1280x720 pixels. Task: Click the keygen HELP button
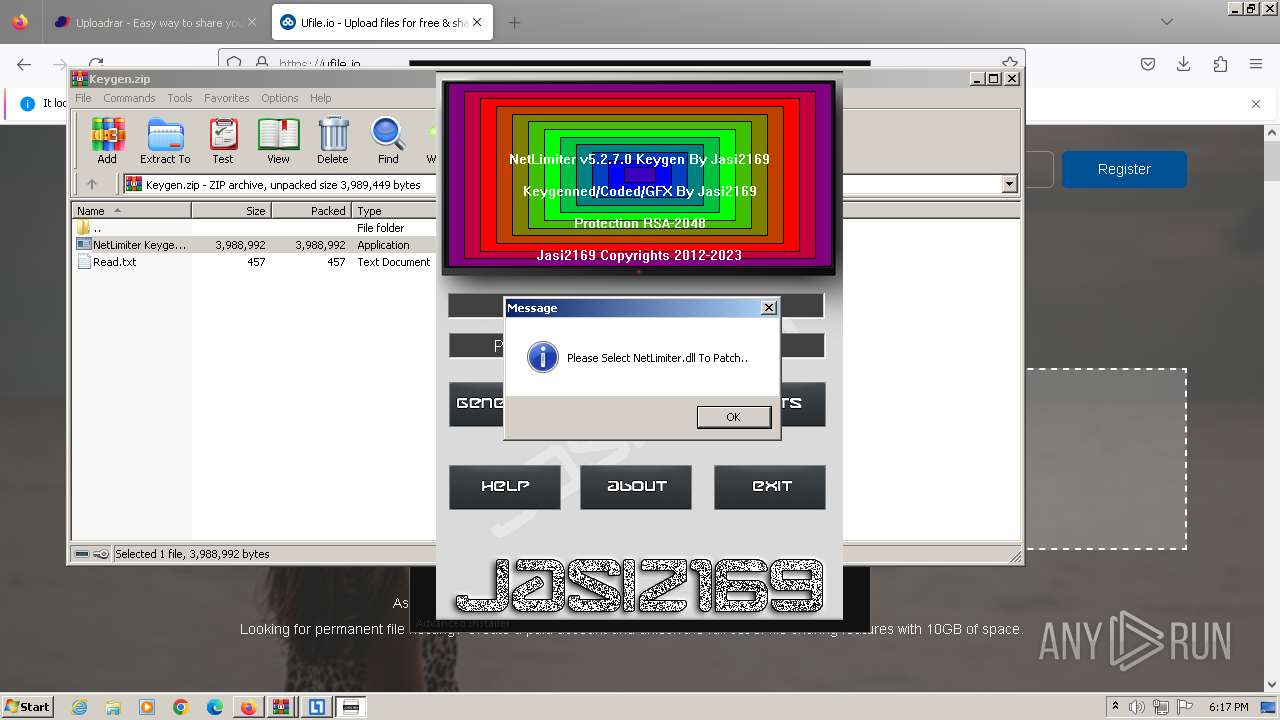[x=505, y=487]
